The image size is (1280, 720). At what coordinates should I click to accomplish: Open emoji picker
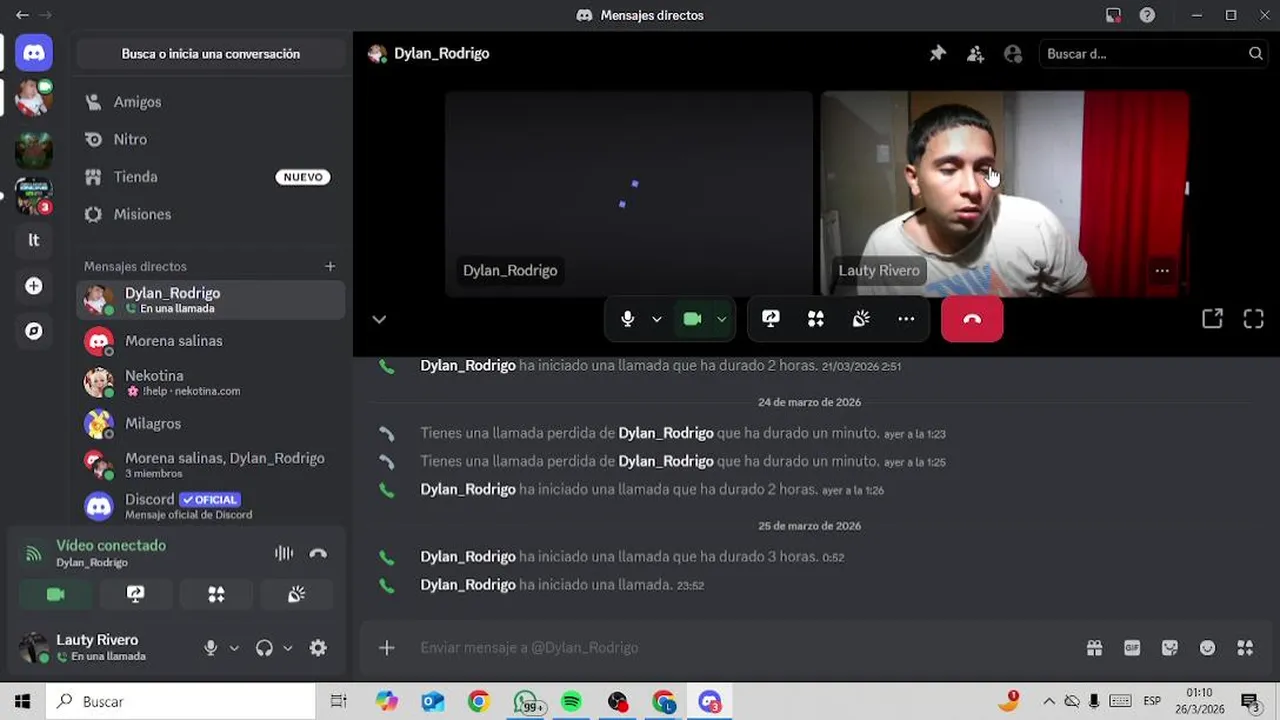point(1207,648)
